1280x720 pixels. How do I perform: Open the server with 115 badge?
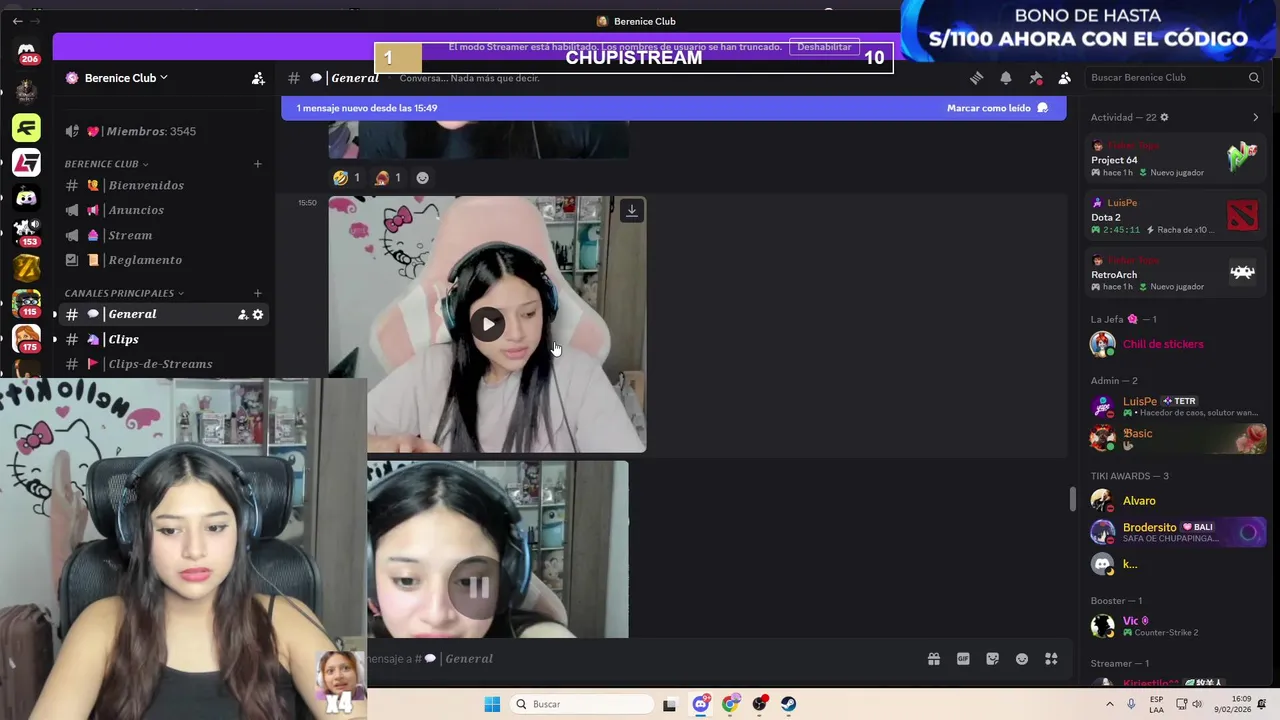click(x=27, y=303)
